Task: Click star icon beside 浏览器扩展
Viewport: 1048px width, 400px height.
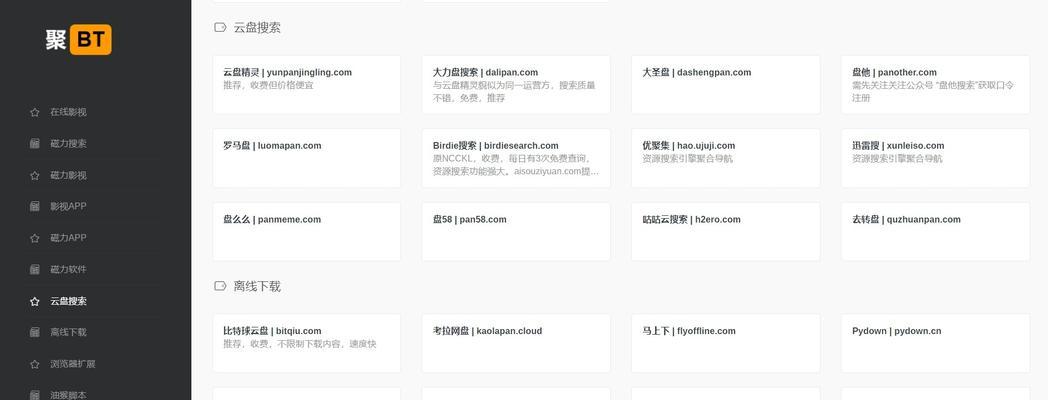Action: (x=35, y=365)
